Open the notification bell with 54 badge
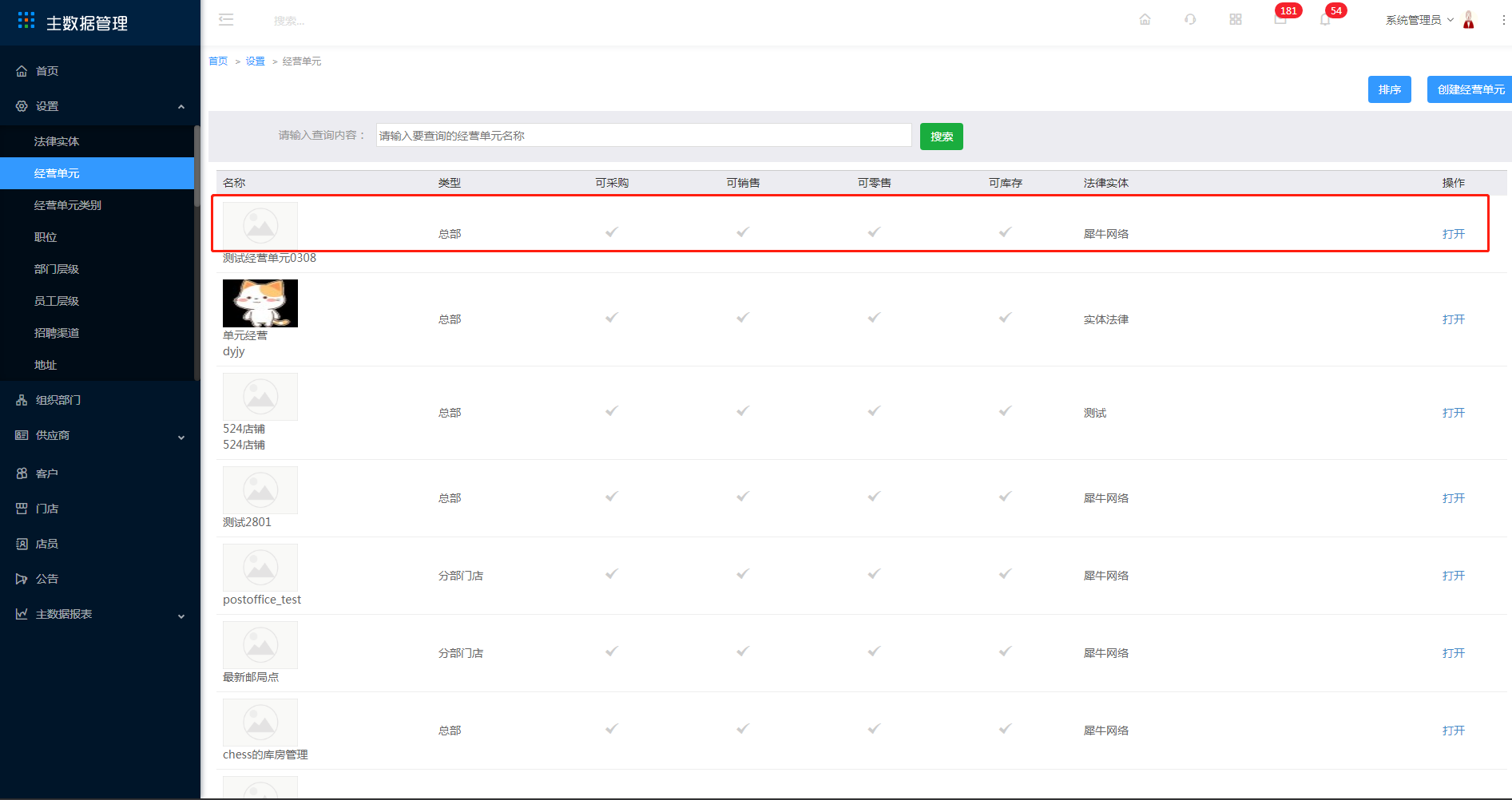The image size is (1512, 800). (1326, 19)
